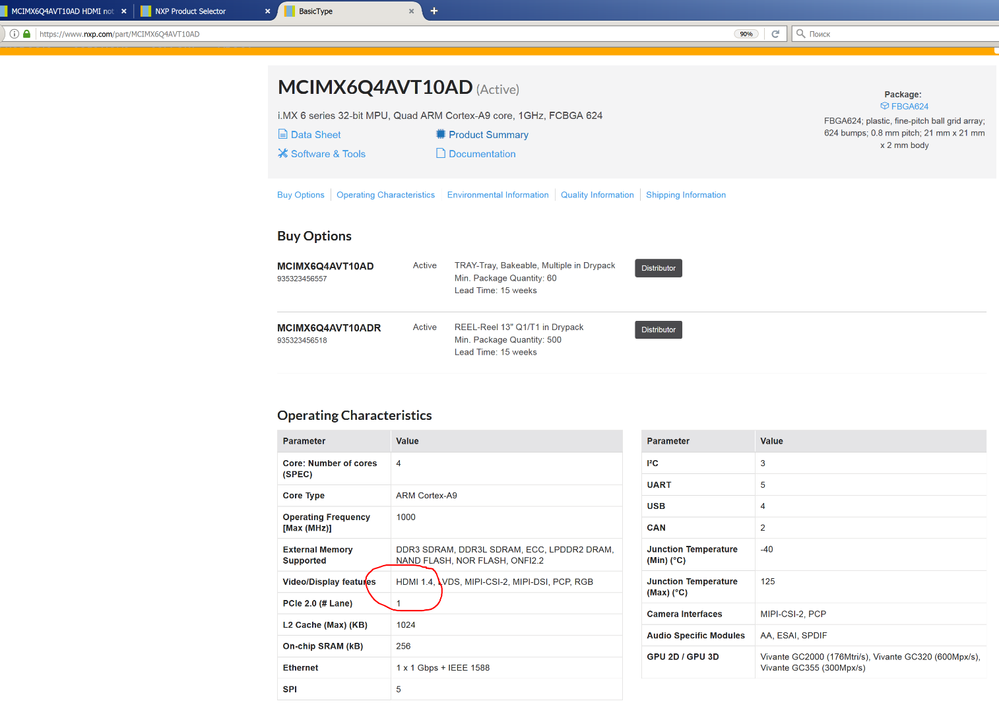
Task: Click the search magnifier icon
Action: pyautogui.click(x=800, y=34)
